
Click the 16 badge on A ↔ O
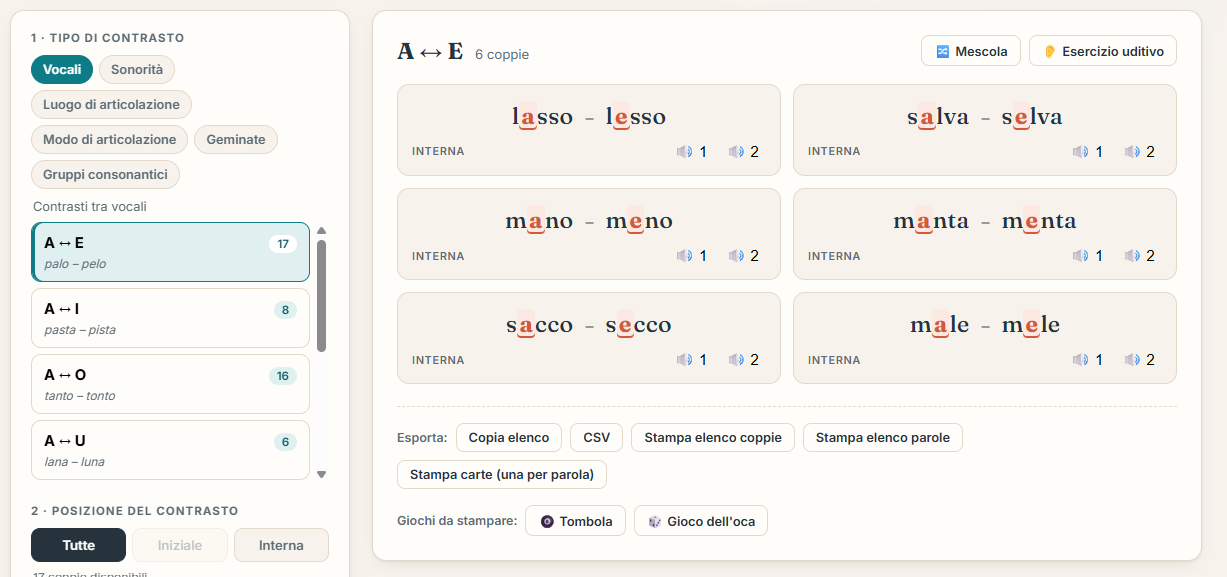283,376
